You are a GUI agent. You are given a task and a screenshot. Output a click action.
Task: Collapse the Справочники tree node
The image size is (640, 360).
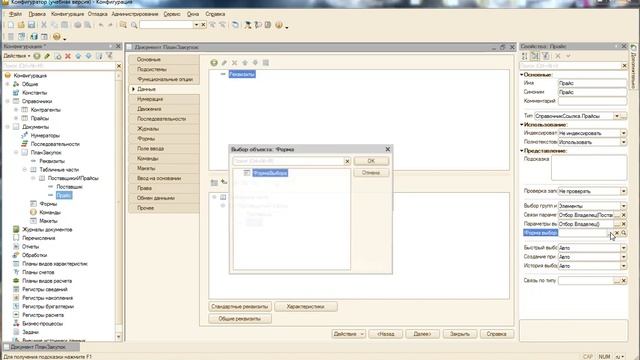coord(7,101)
